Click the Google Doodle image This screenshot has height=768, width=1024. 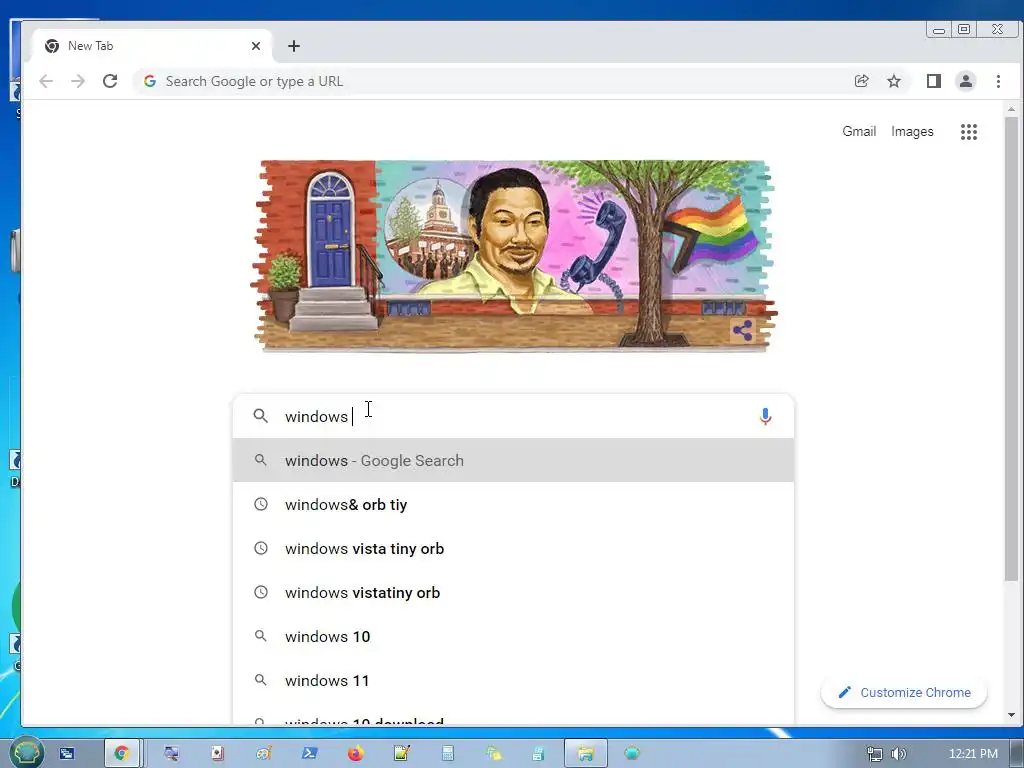click(x=513, y=256)
